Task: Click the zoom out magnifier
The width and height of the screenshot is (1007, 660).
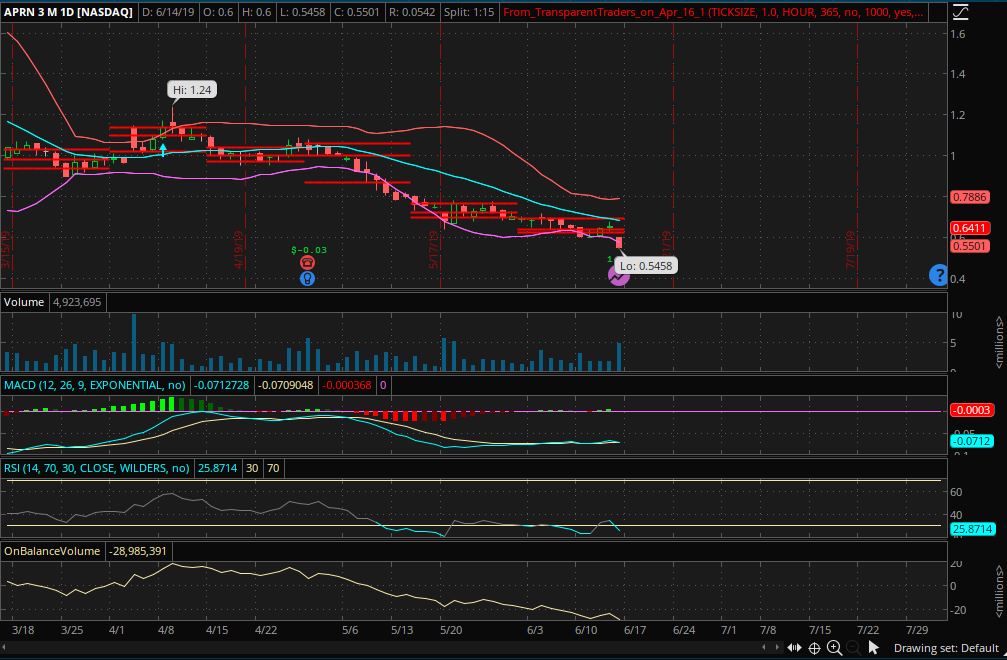Action: (x=853, y=648)
